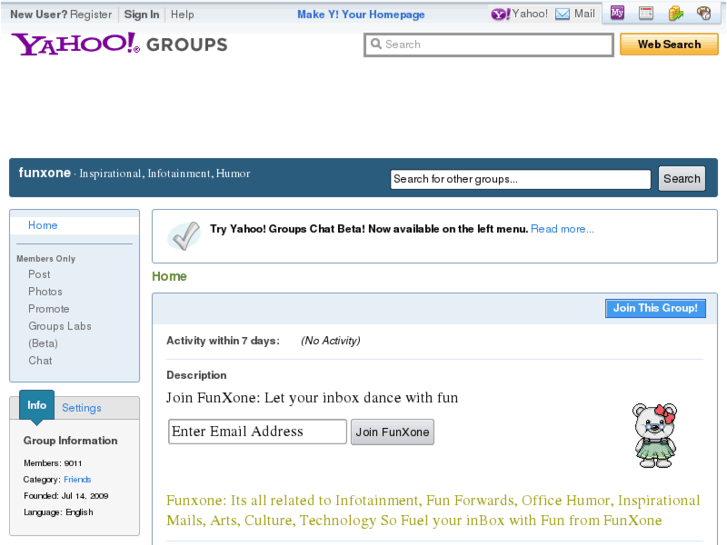
Task: Open the calendar icon in top bar
Action: [646, 13]
